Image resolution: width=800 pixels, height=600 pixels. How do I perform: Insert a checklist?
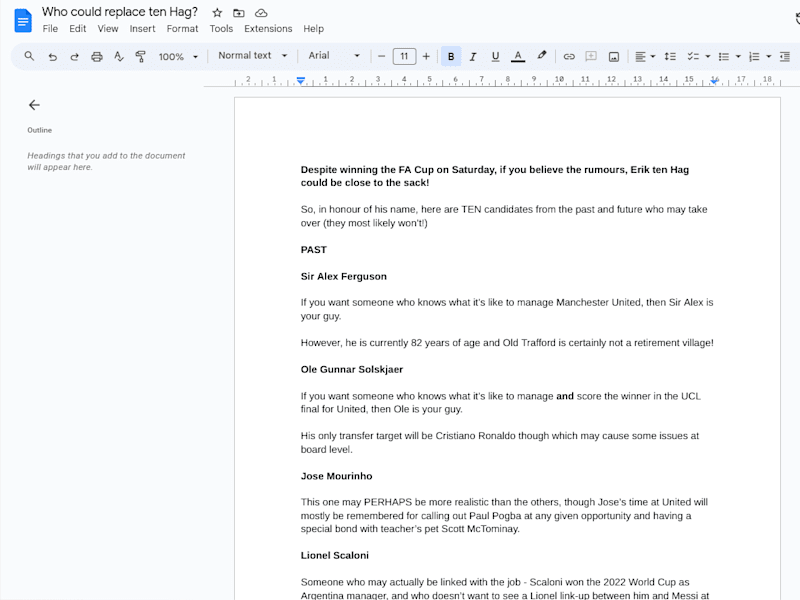point(693,57)
